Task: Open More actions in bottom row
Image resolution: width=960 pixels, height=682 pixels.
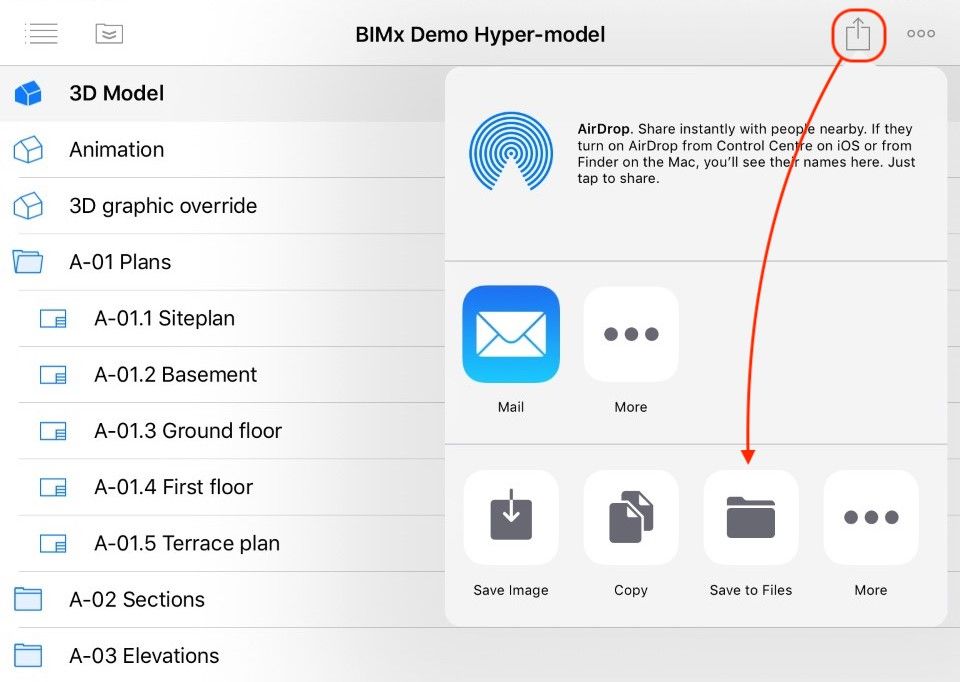Action: click(x=871, y=517)
